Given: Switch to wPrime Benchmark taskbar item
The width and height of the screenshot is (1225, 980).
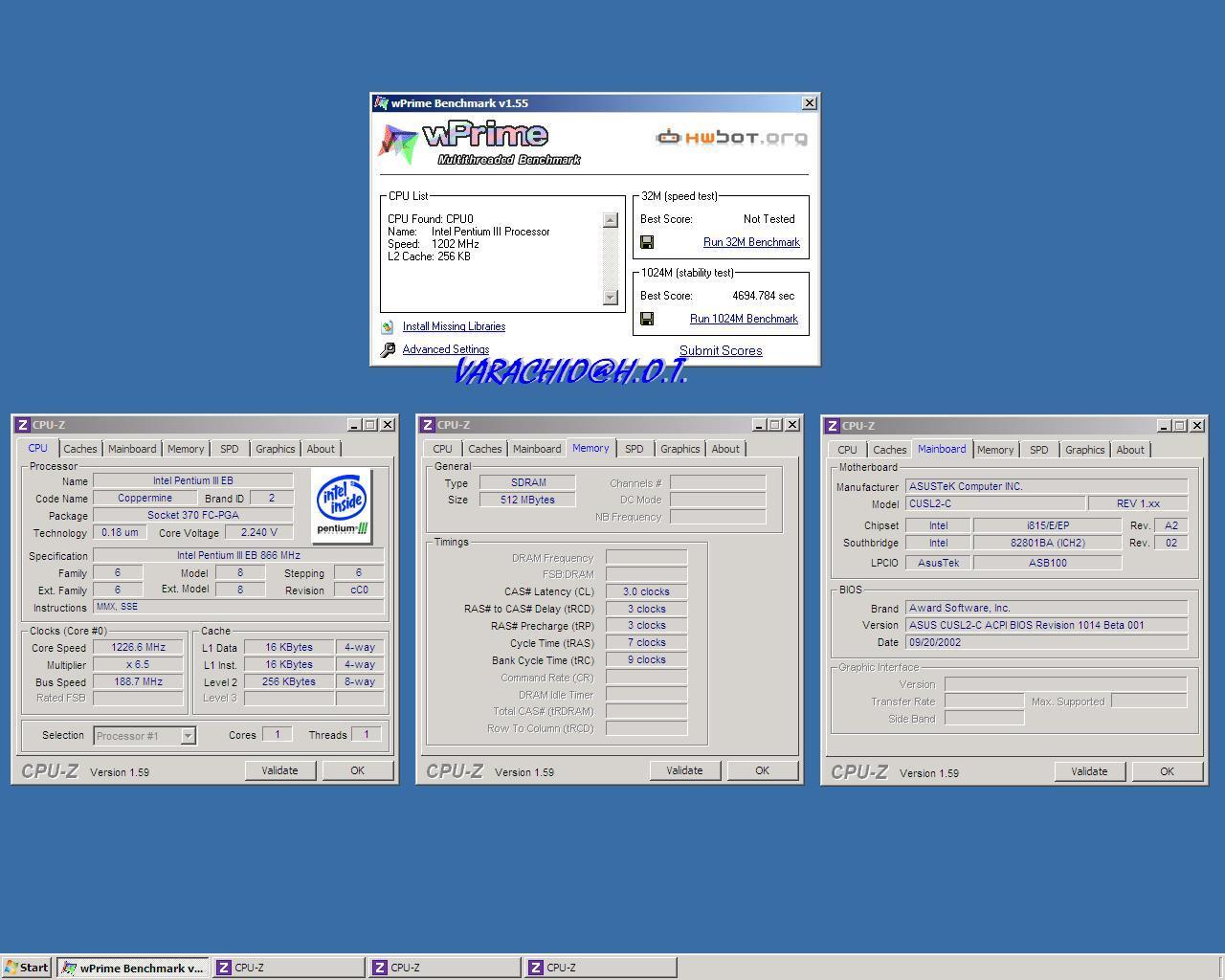Looking at the screenshot, I should coord(132,968).
